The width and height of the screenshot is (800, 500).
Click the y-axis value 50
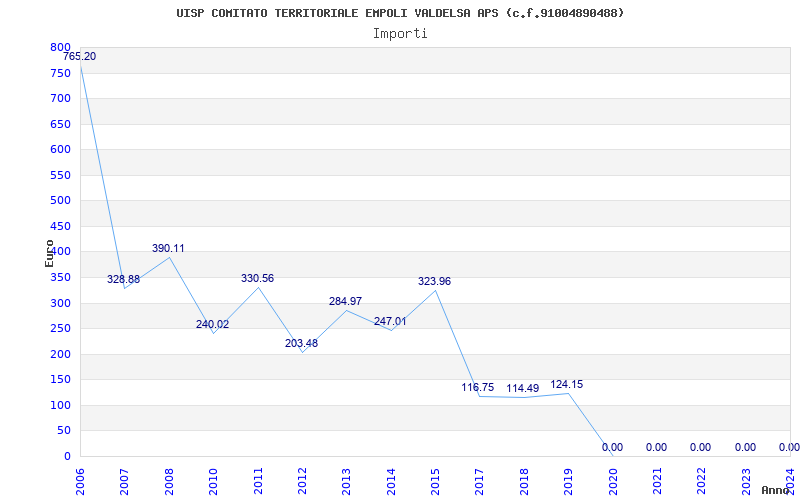coord(64,431)
